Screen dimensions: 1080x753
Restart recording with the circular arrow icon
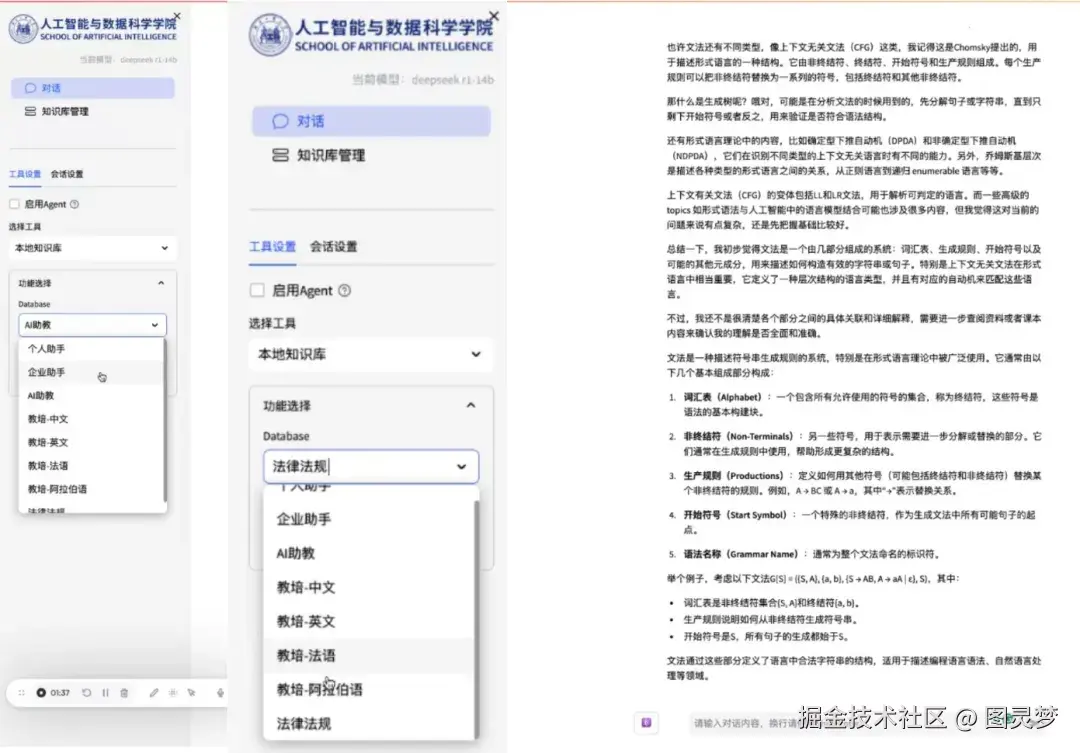(x=86, y=692)
